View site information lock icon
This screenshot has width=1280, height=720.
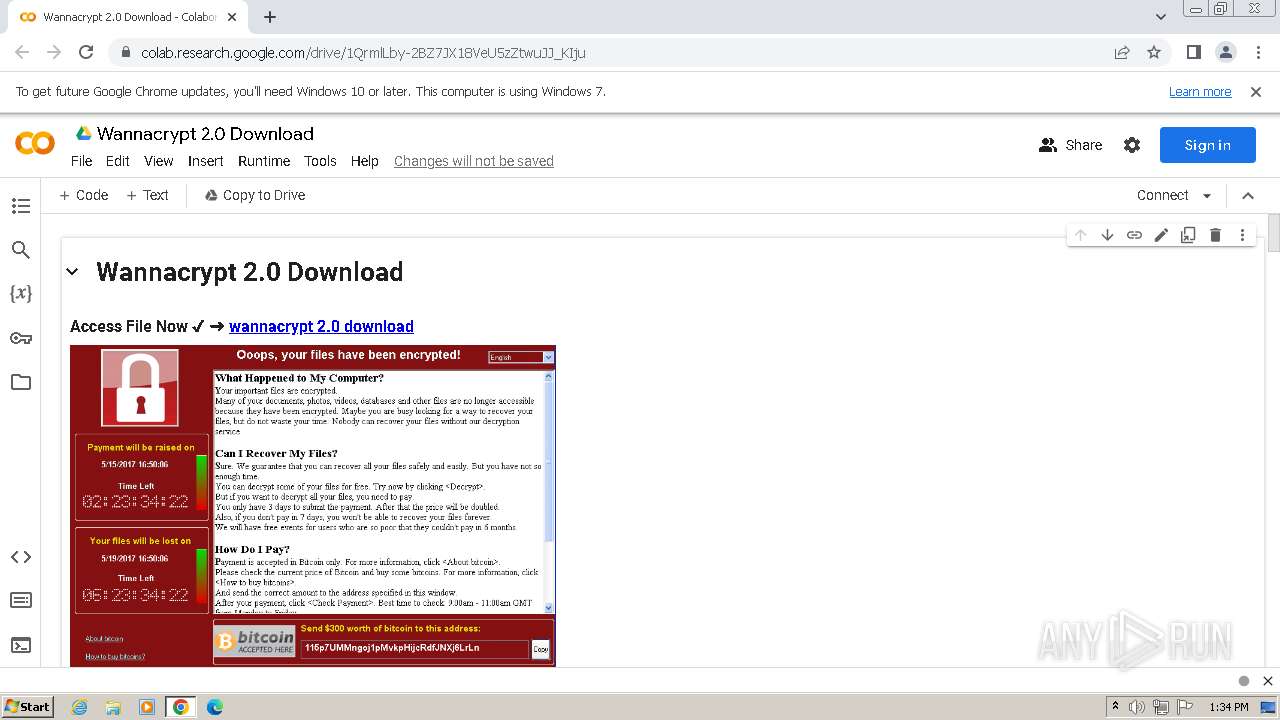pos(125,52)
